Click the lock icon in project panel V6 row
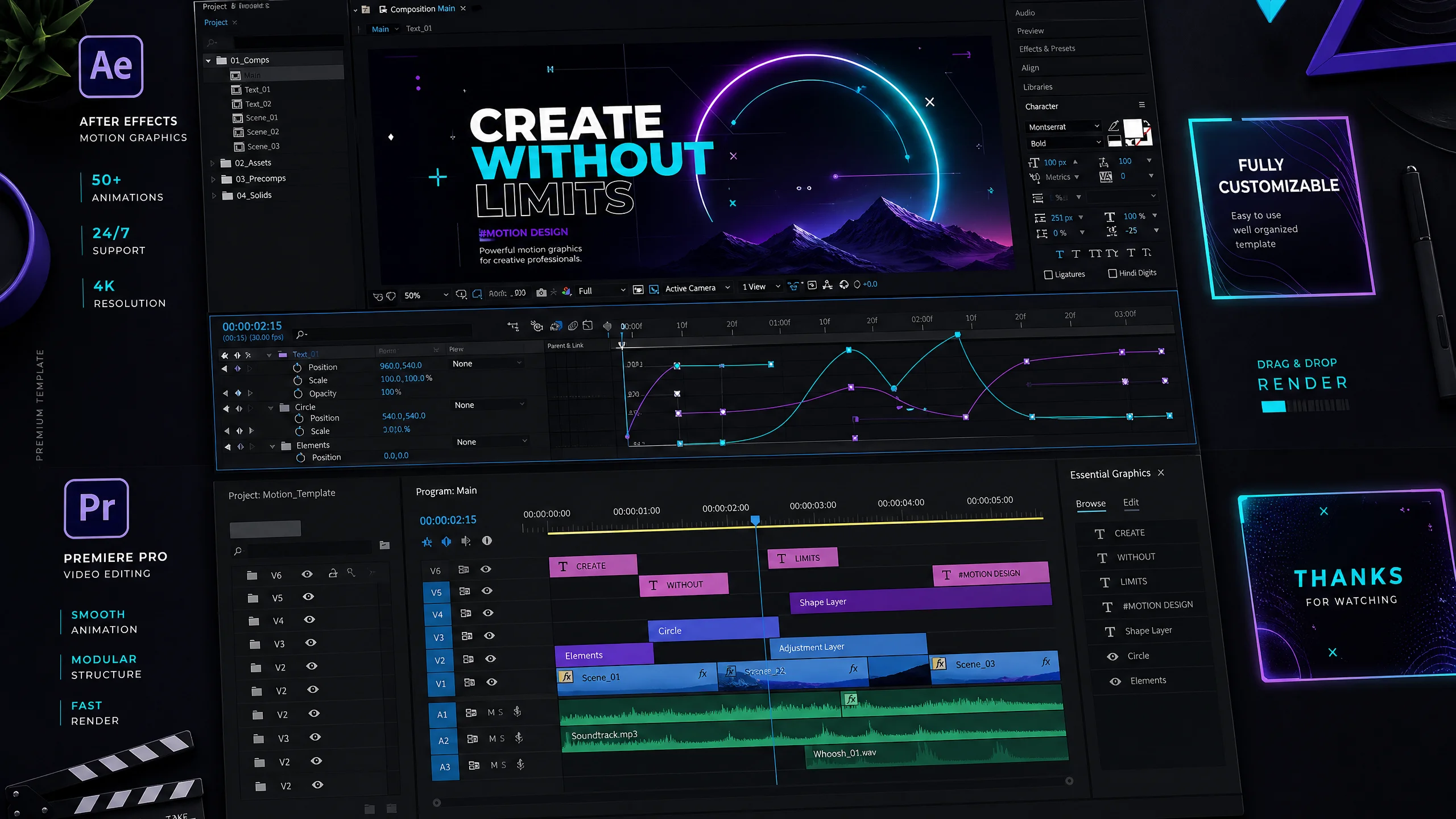The width and height of the screenshot is (1456, 819). click(333, 573)
